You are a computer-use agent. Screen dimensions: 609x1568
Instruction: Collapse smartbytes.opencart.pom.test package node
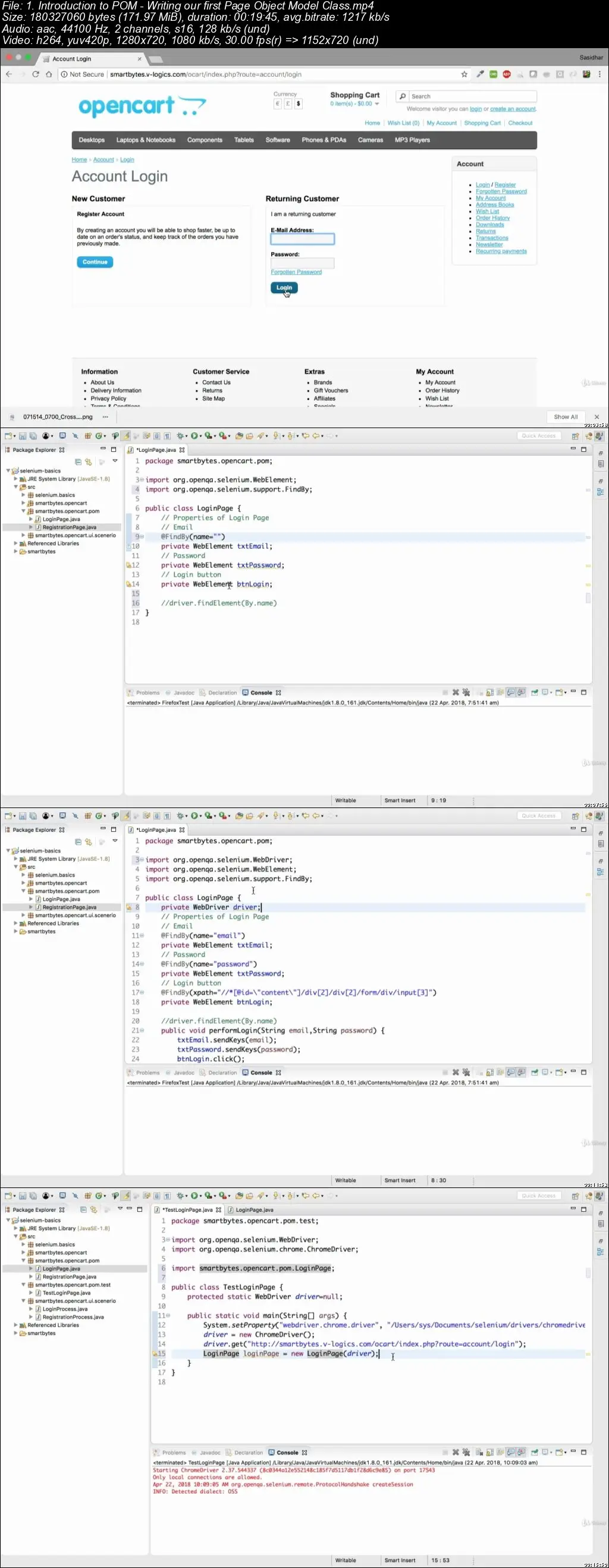click(24, 1285)
